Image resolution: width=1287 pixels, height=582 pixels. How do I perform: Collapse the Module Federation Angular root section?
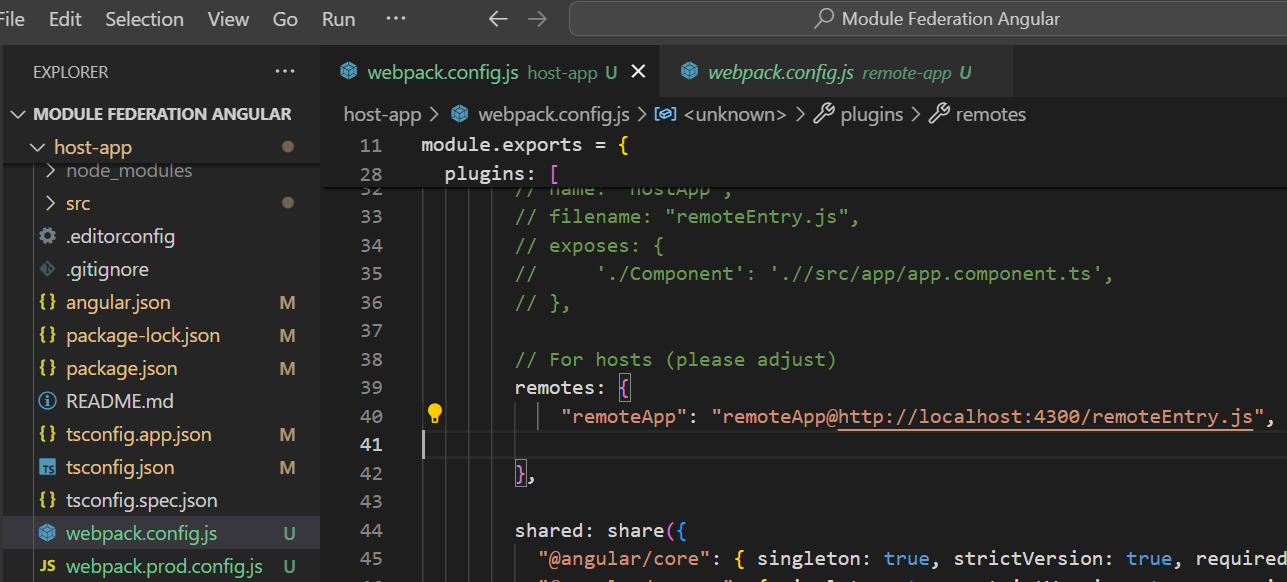pos(160,114)
